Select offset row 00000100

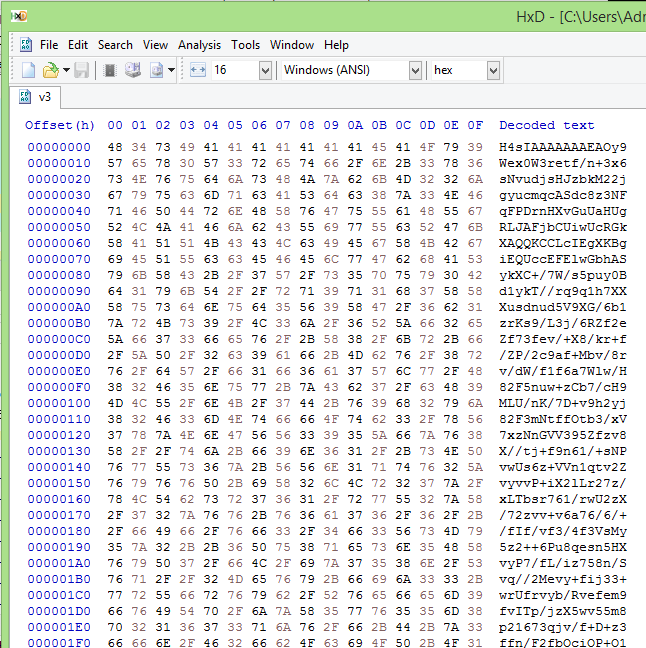[x=59, y=403]
